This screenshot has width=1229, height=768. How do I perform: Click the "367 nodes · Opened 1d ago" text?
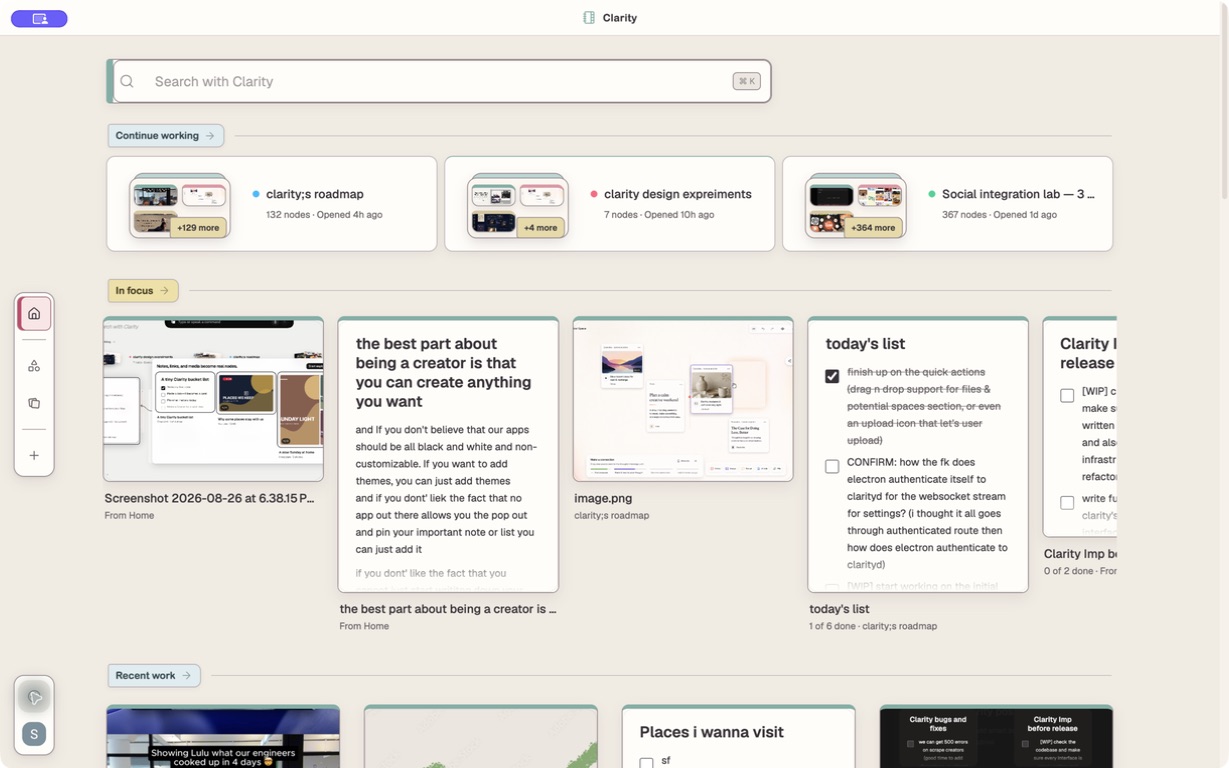(x=999, y=215)
